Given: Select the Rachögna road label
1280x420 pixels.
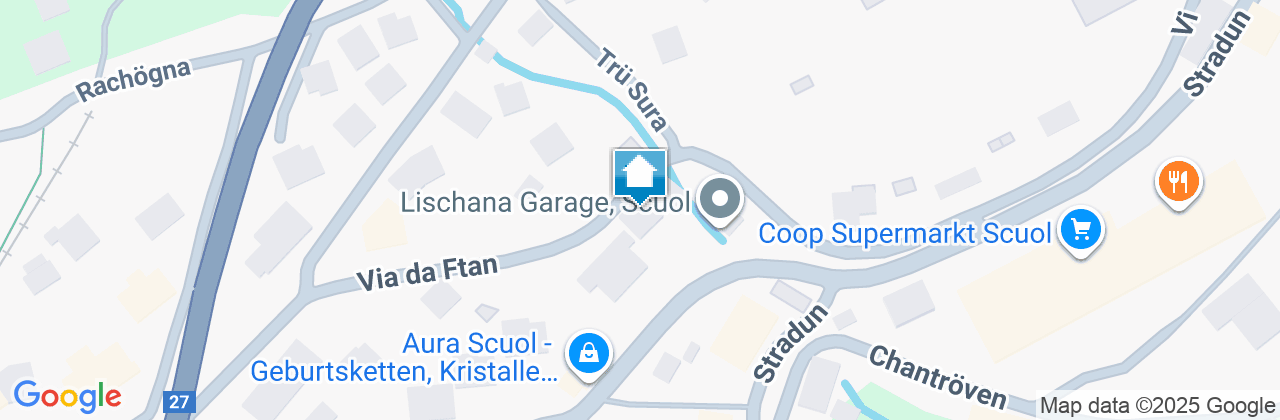Looking at the screenshot, I should coord(133,76).
